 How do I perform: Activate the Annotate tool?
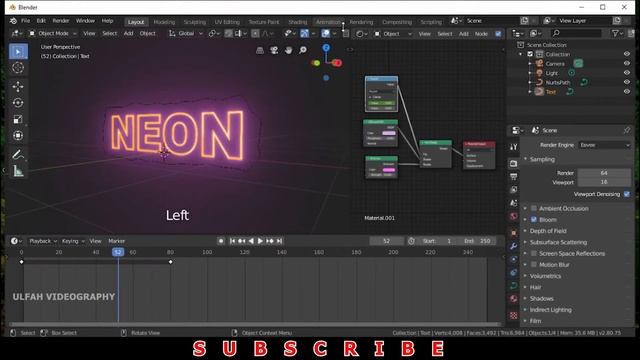(18, 155)
